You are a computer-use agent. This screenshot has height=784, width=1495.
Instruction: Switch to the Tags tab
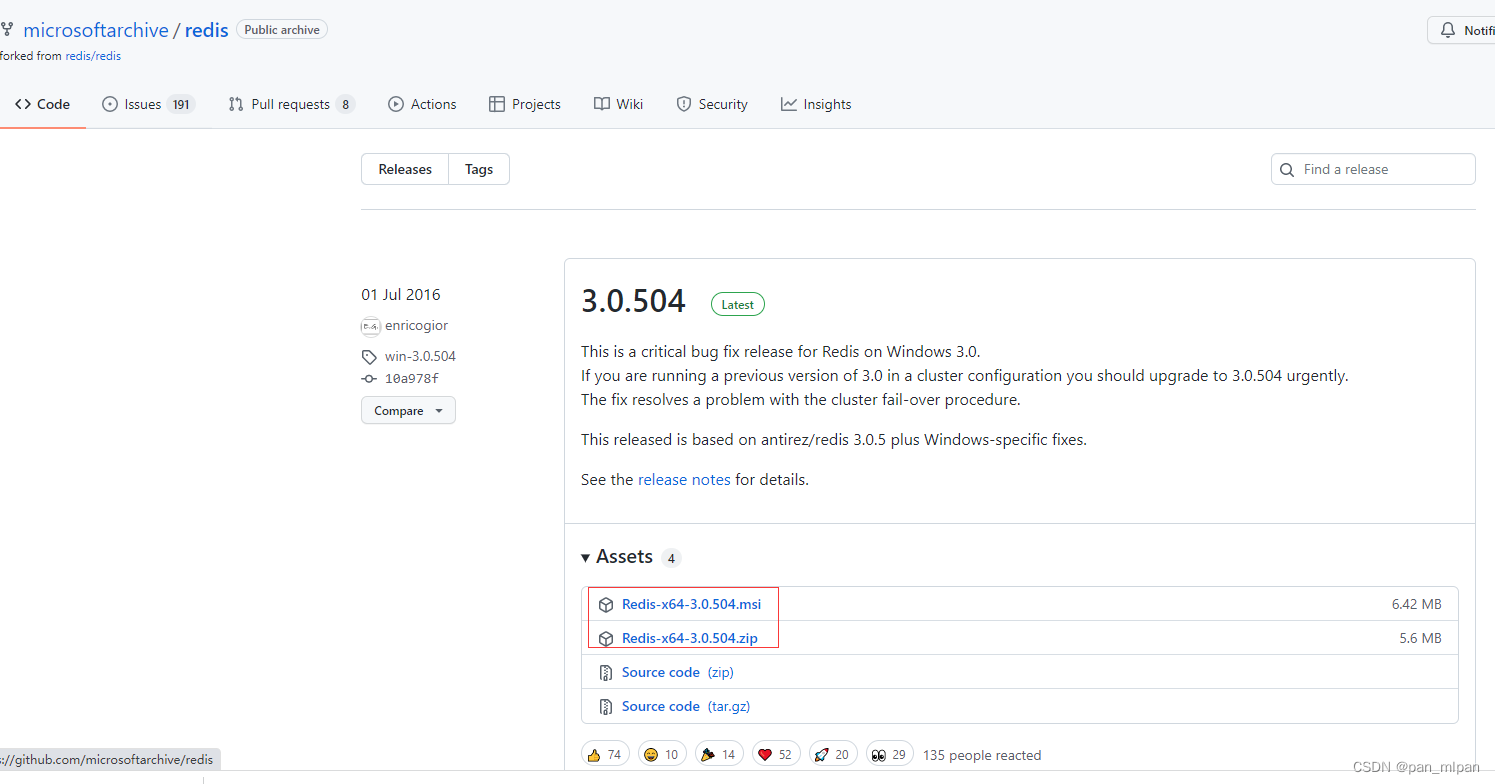479,170
